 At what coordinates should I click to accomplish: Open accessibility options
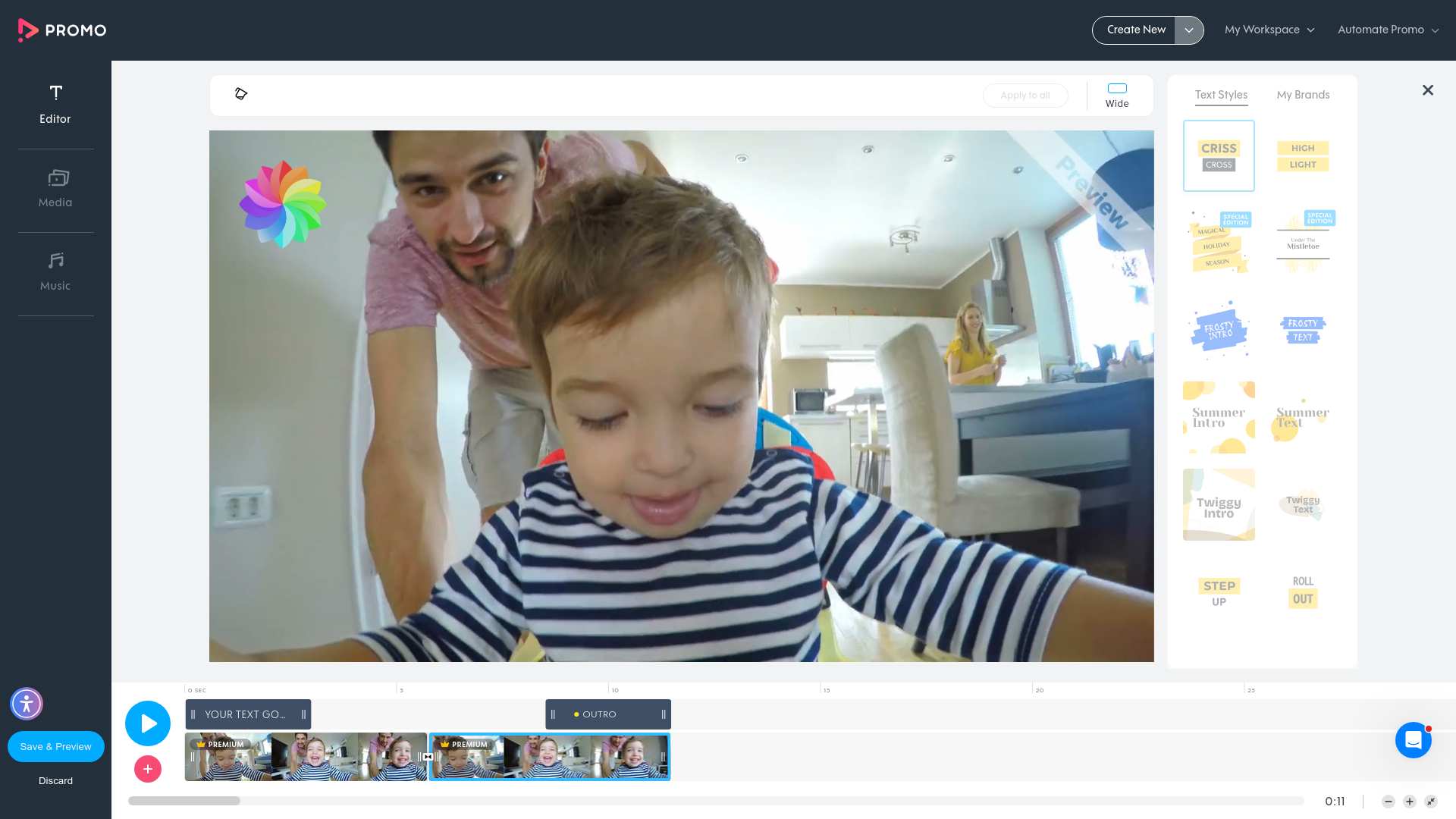(27, 704)
